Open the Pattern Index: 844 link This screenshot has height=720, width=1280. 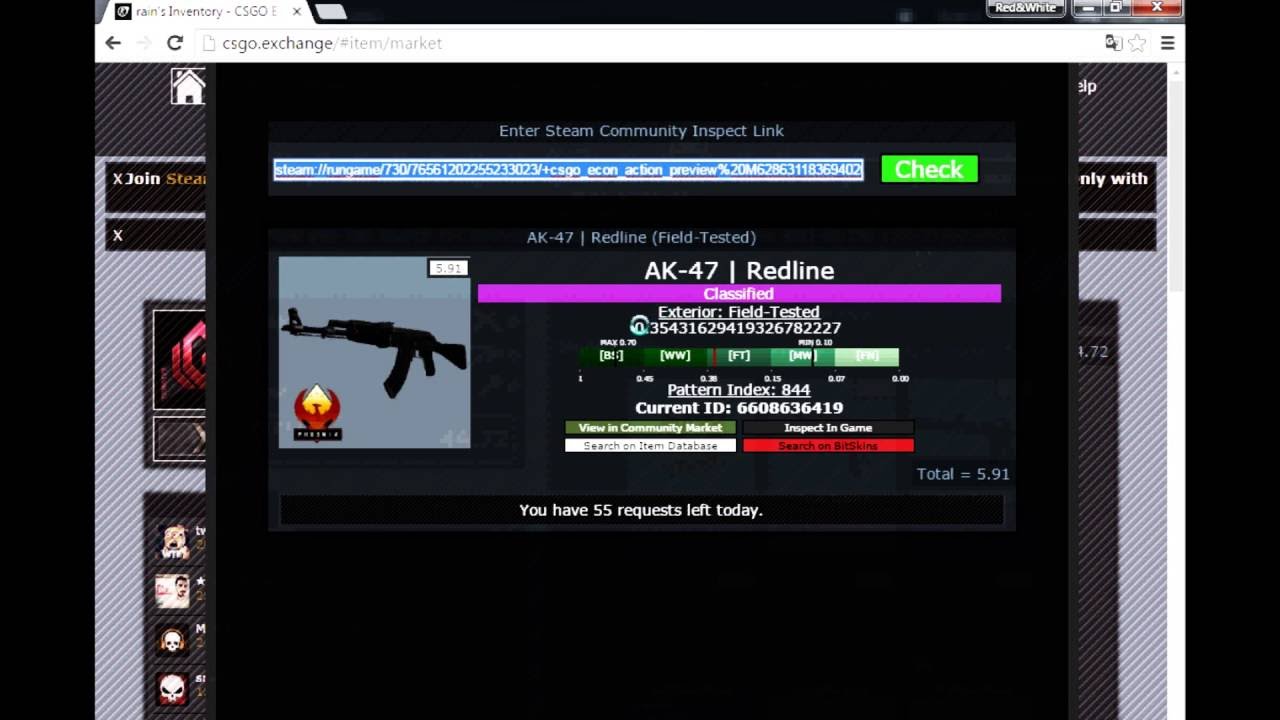pyautogui.click(x=738, y=390)
